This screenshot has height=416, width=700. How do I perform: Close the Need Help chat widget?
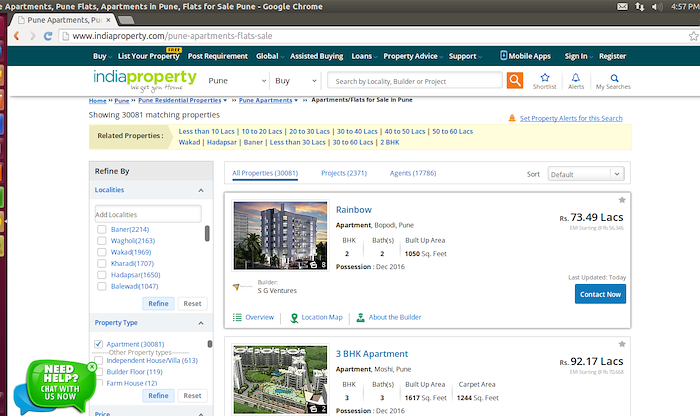(x=92, y=367)
